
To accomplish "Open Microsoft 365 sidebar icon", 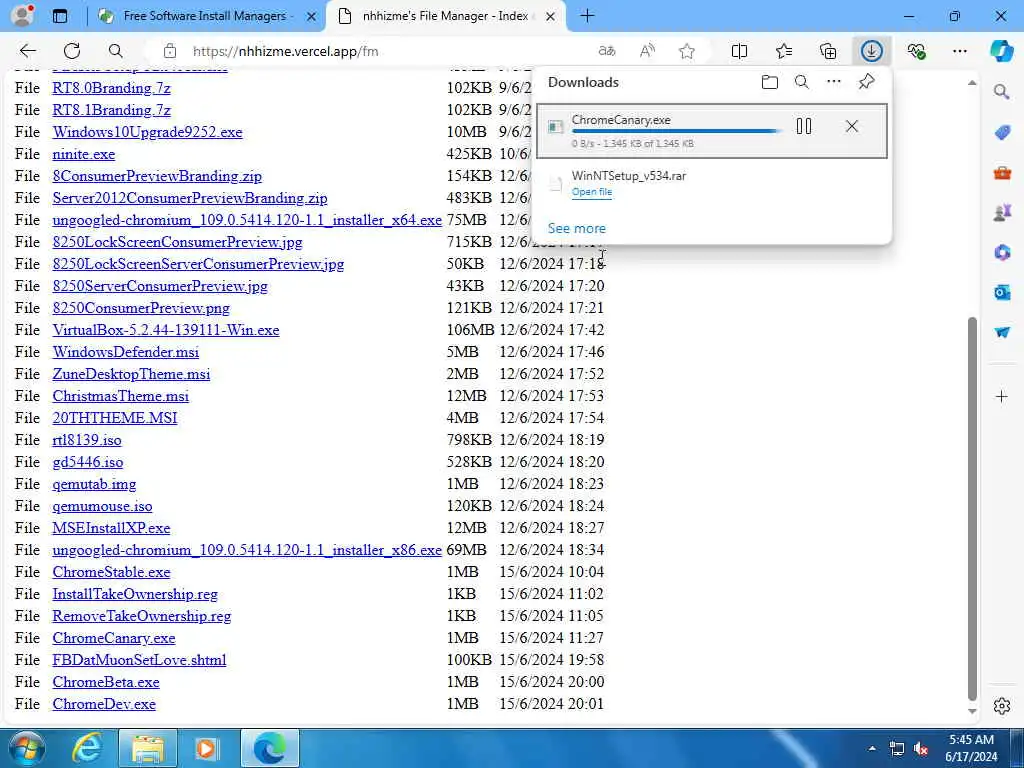I will pos(1002,253).
